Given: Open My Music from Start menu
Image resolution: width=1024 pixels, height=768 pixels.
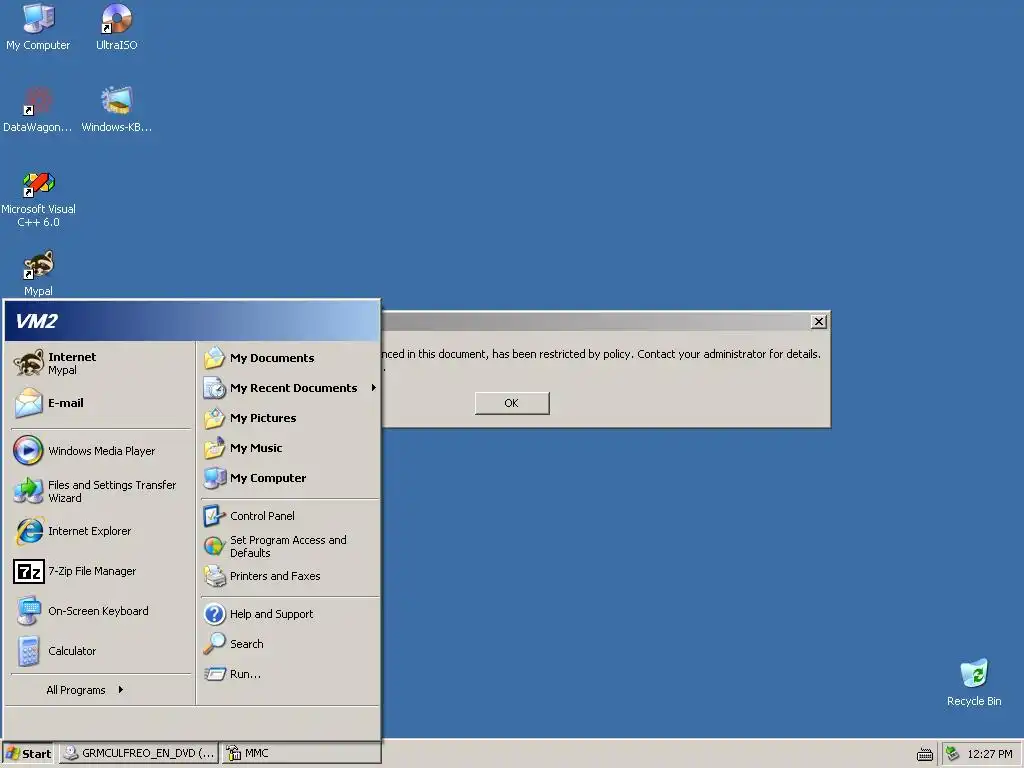Looking at the screenshot, I should (289, 448).
